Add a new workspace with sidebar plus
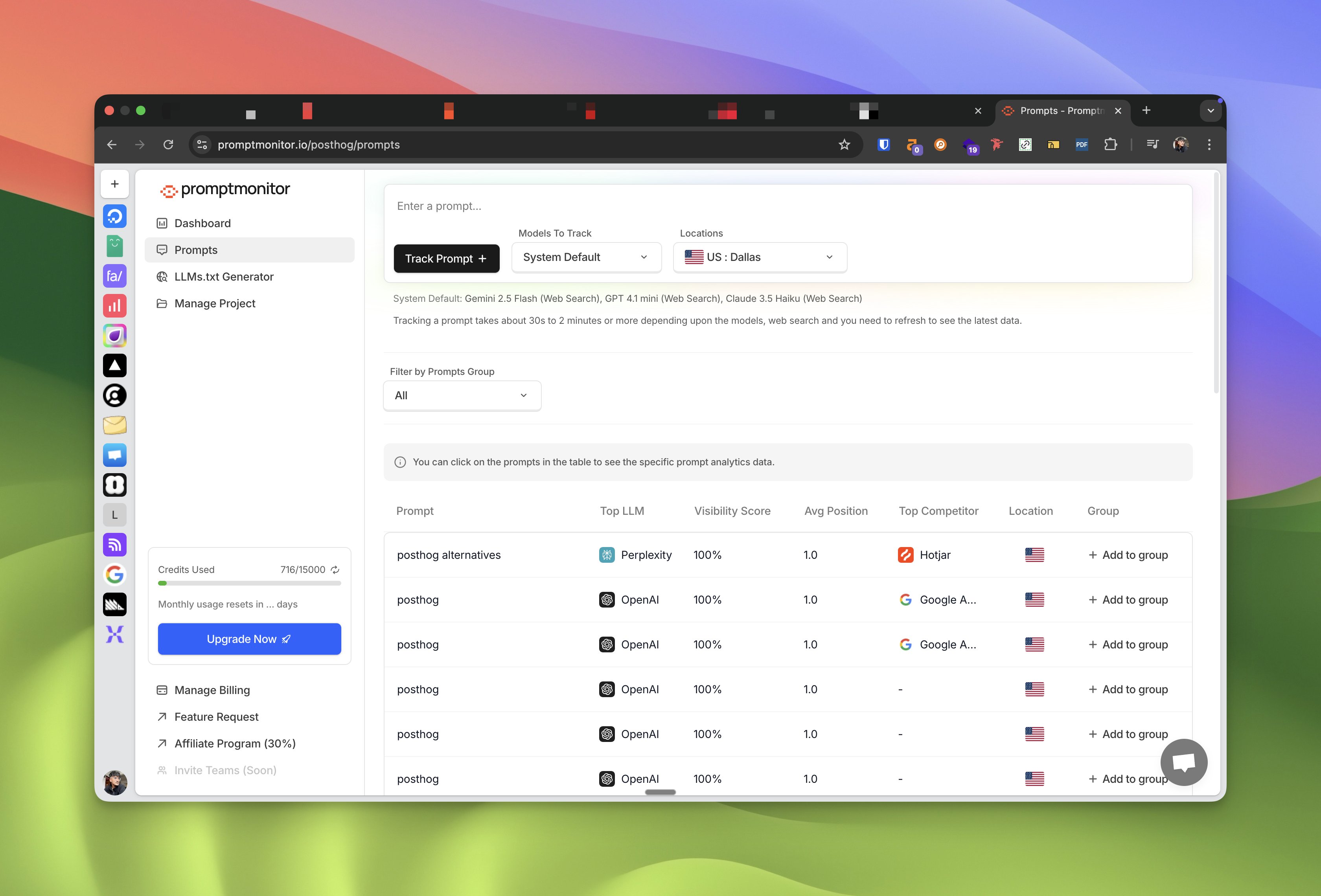 point(115,184)
